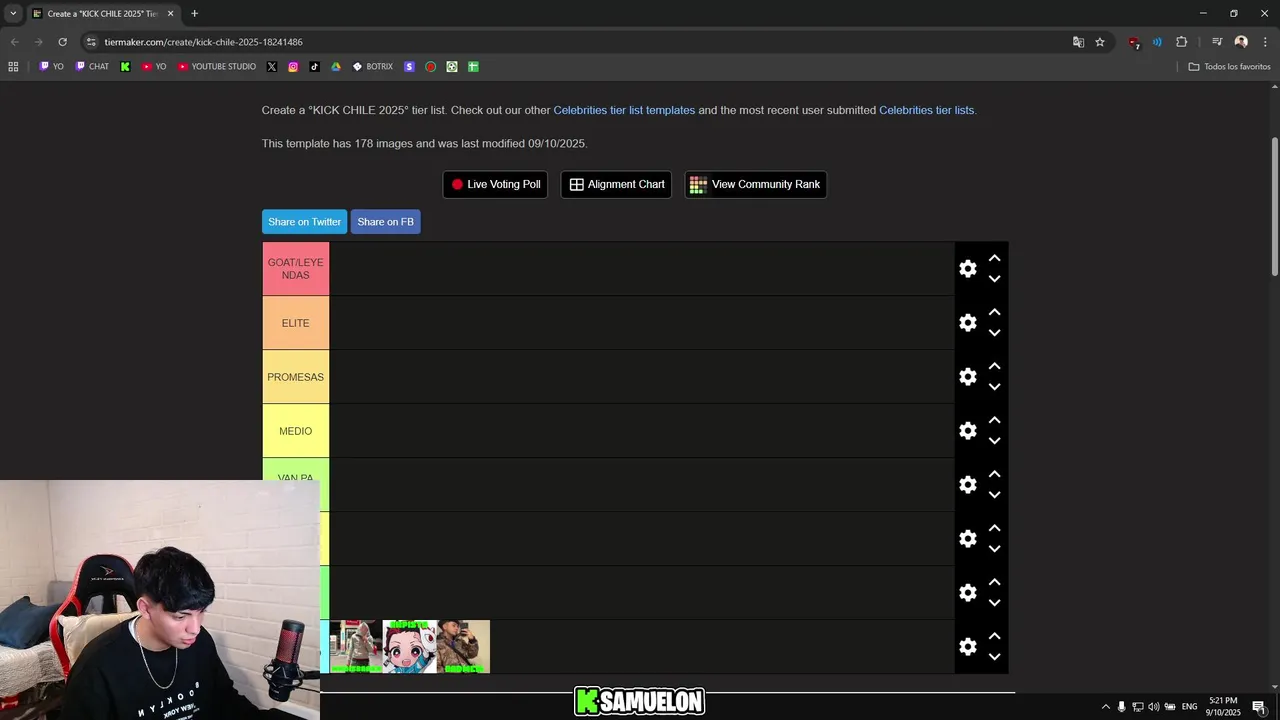This screenshot has height=720, width=1280.
Task: Open the YouTube YO bookmark
Action: [x=154, y=67]
